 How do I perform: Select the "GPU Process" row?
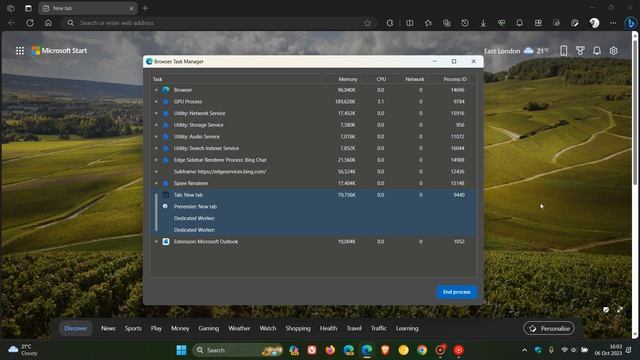click(x=313, y=102)
